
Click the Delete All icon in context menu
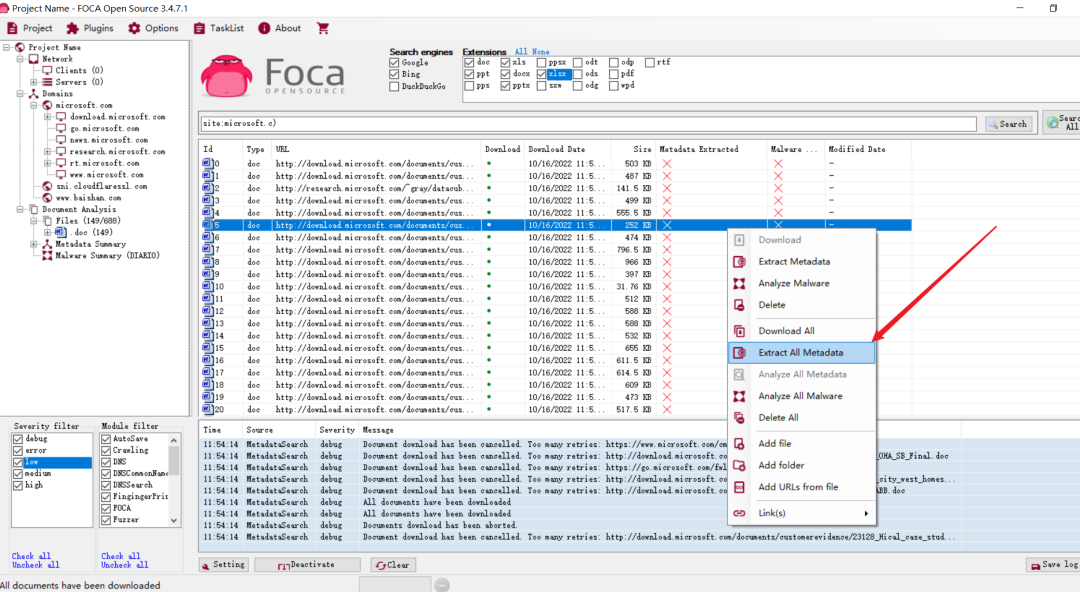(739, 418)
